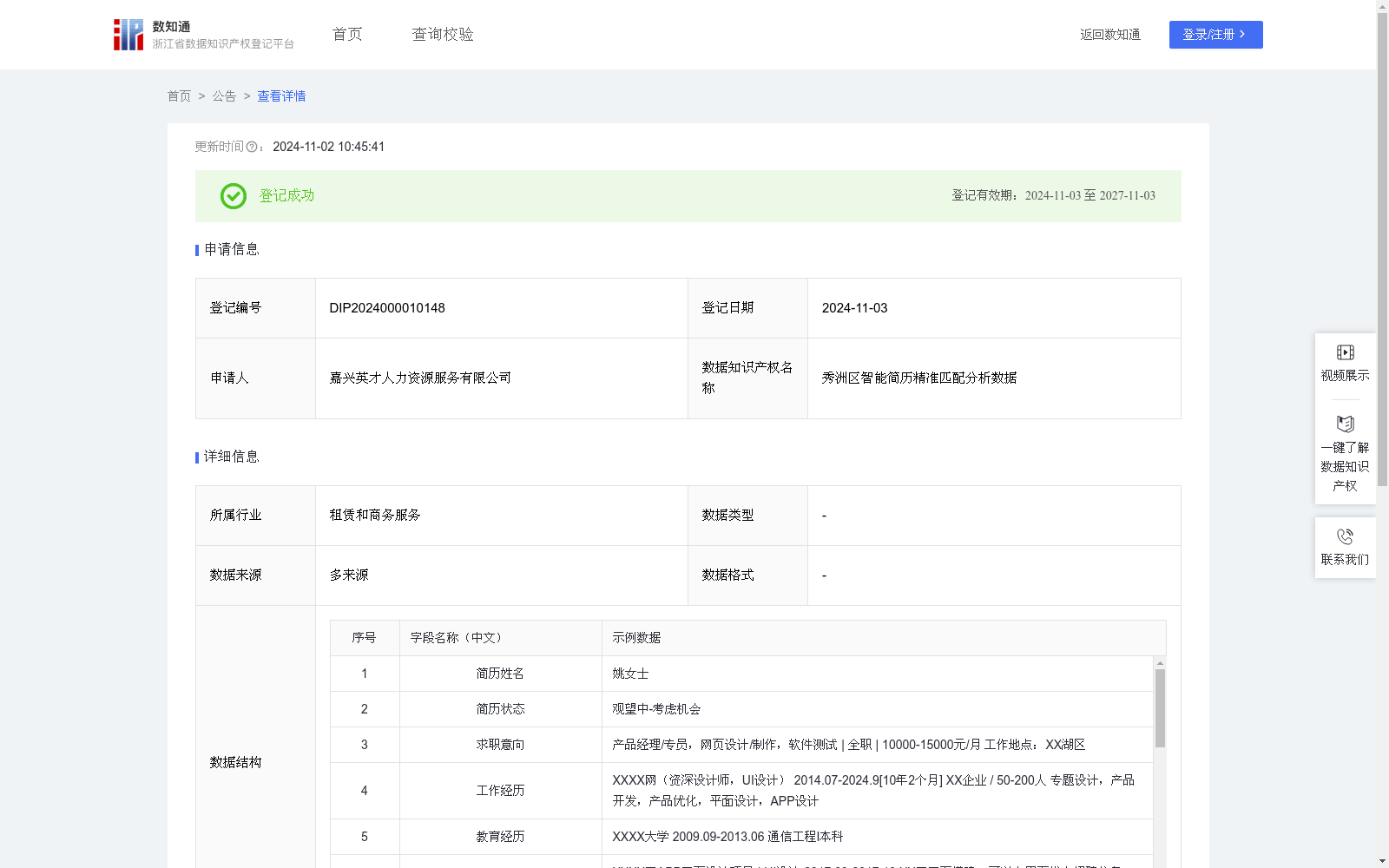Viewport: 1389px width, 868px height.
Task: Click sample data XXXX大学 education entry
Action: (x=727, y=837)
